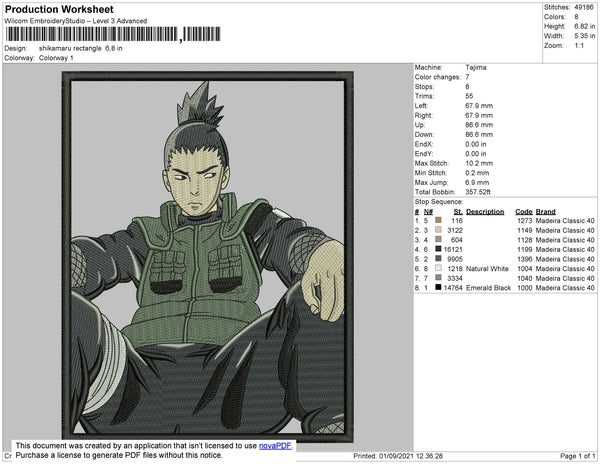Click the design barcode
This screenshot has width=600, height=464.
point(113,34)
